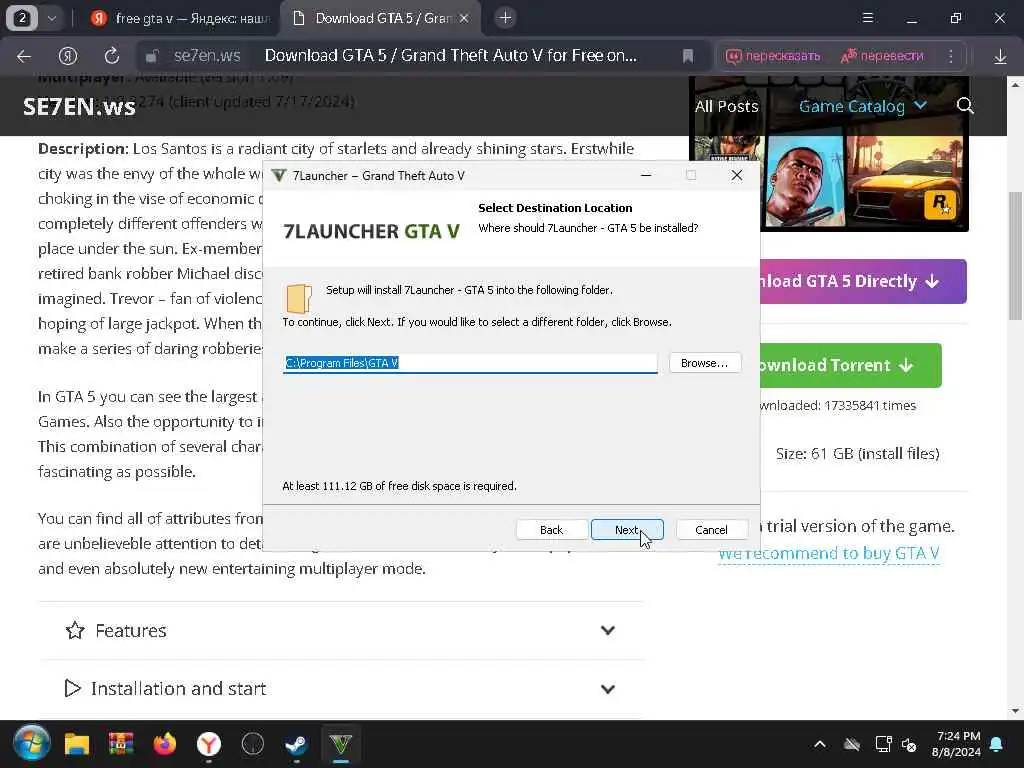Click the network tray icon

(x=883, y=744)
